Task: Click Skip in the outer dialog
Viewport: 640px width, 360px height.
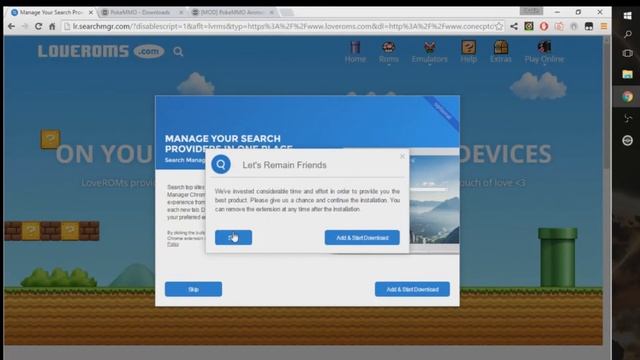Action: pos(193,289)
